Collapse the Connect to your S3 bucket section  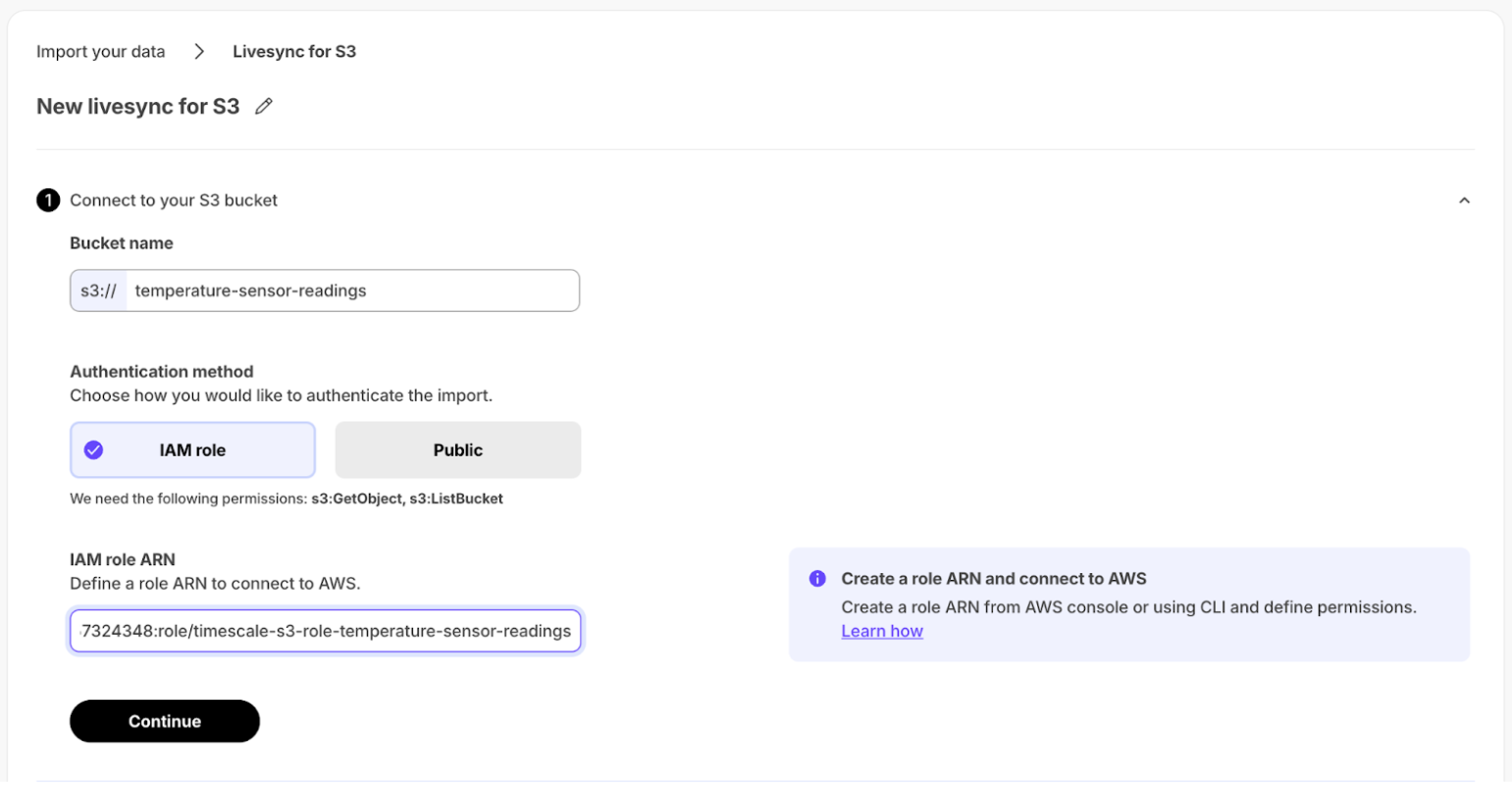tap(1464, 200)
